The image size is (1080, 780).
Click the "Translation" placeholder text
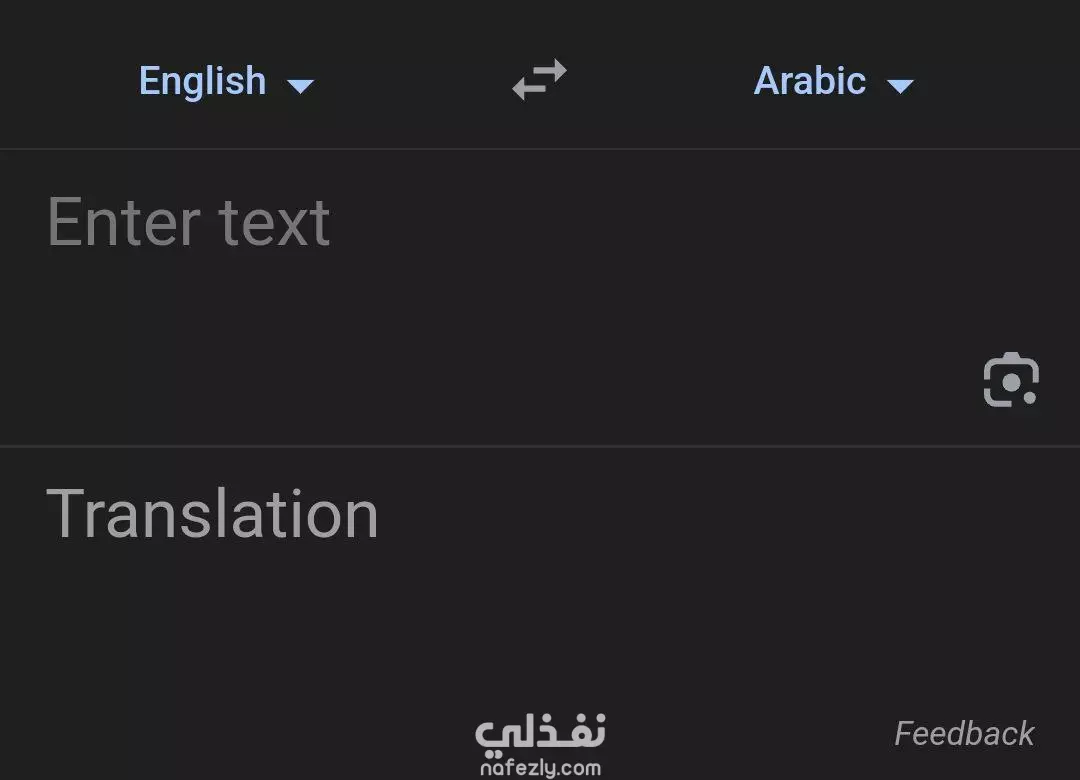pyautogui.click(x=212, y=514)
